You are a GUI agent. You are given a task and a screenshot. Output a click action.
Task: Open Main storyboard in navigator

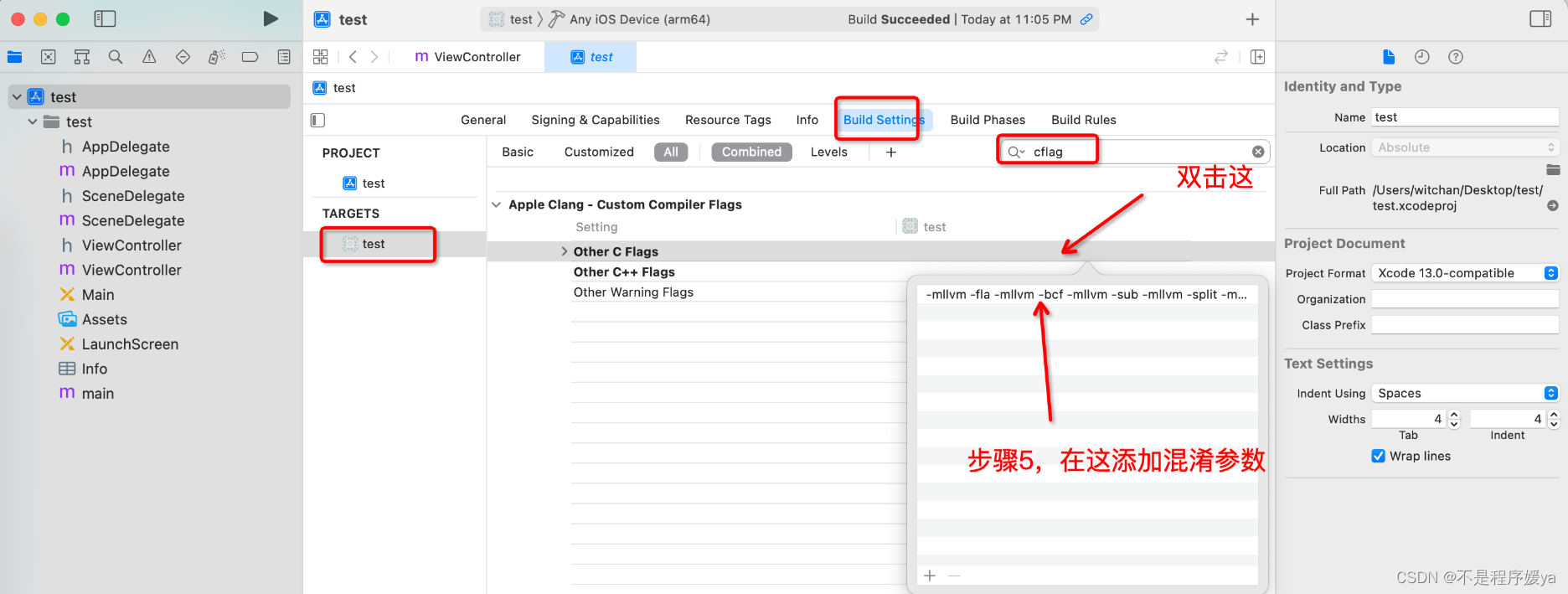click(x=98, y=295)
